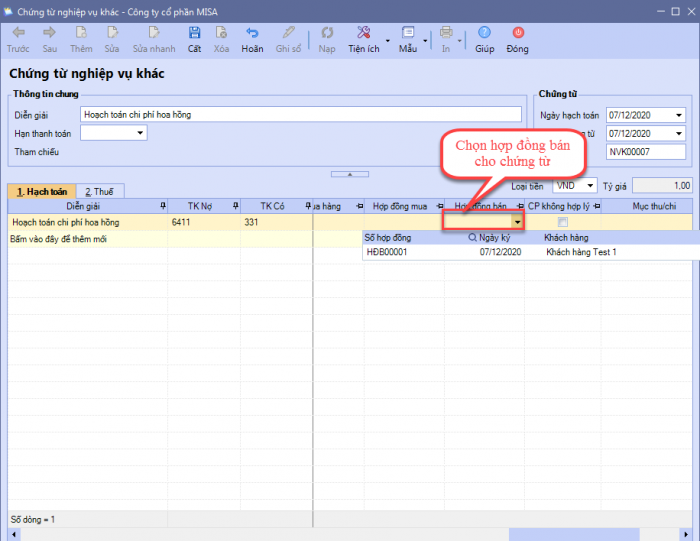Screen dimensions: 700x541
Task: Click the Xóa delete icon
Action: (221, 34)
